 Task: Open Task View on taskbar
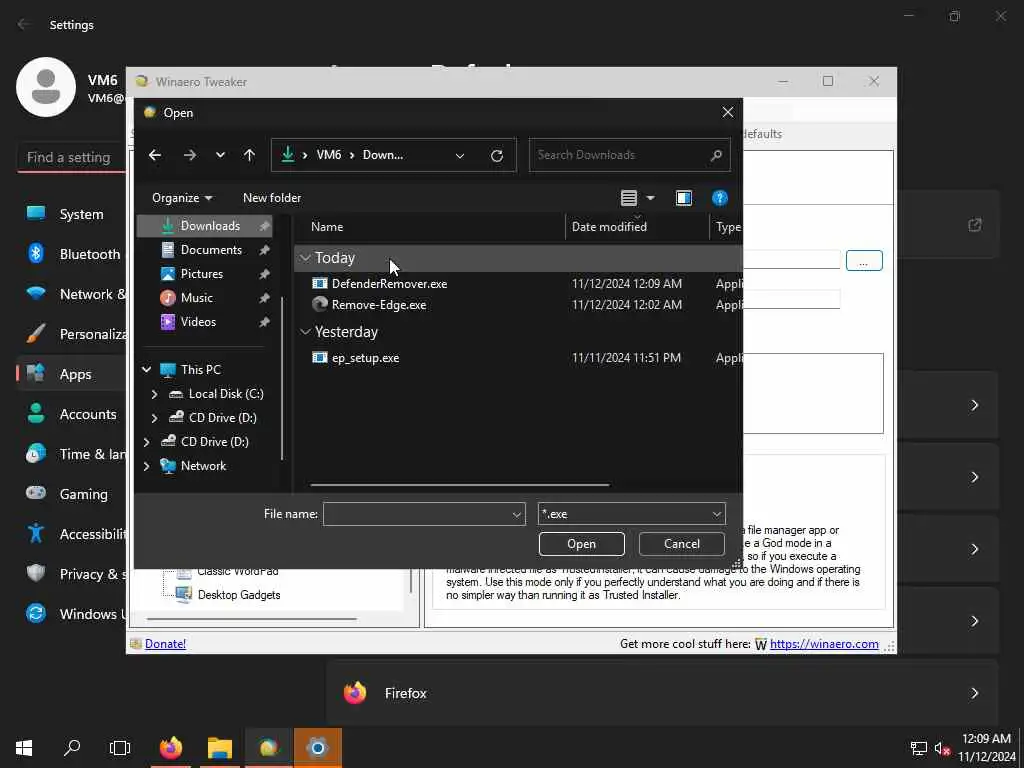[120, 748]
